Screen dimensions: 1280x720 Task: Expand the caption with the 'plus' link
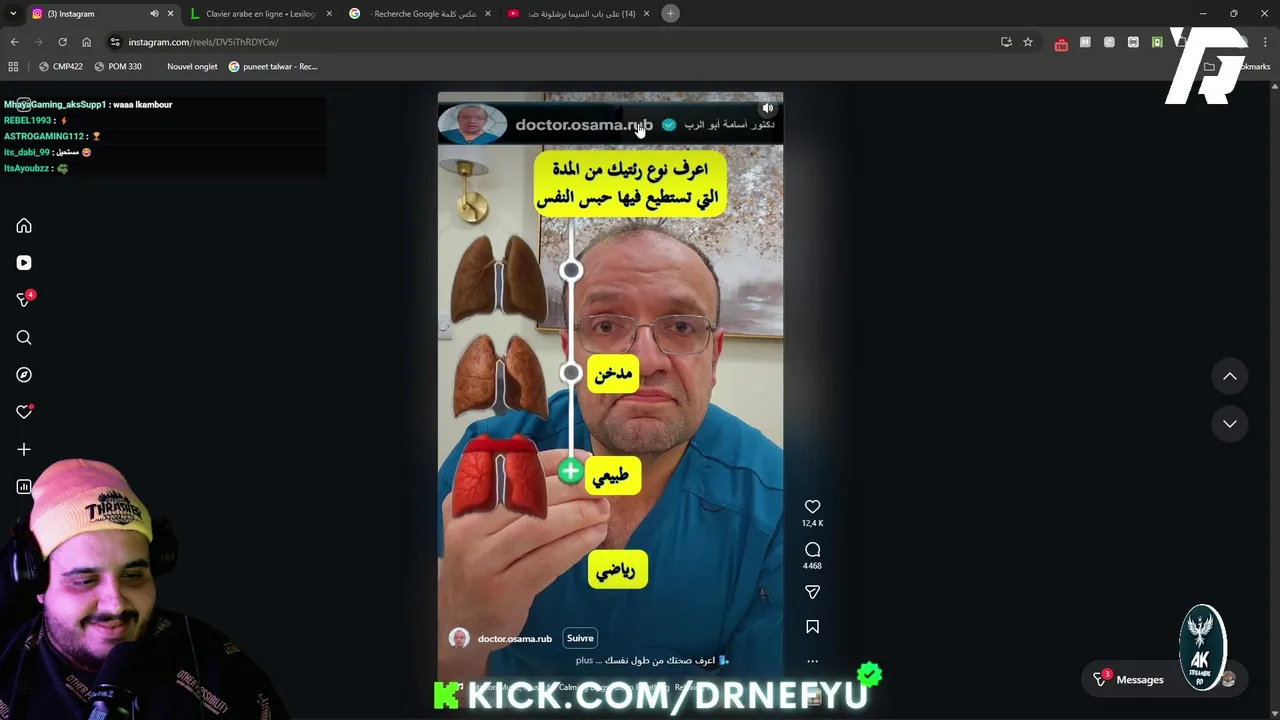[x=585, y=660]
